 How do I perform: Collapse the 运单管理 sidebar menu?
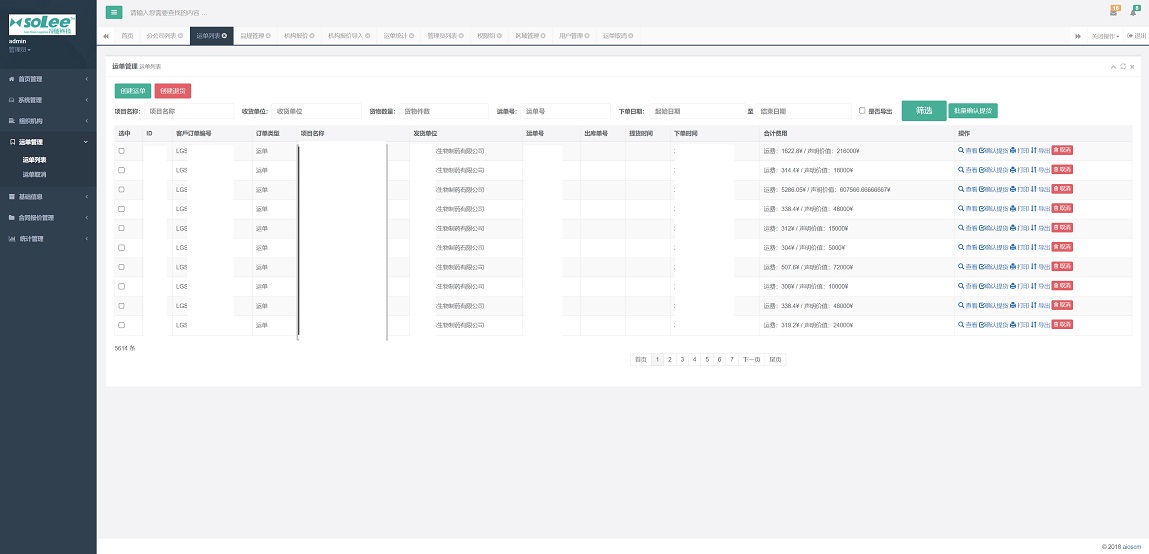tap(48, 142)
